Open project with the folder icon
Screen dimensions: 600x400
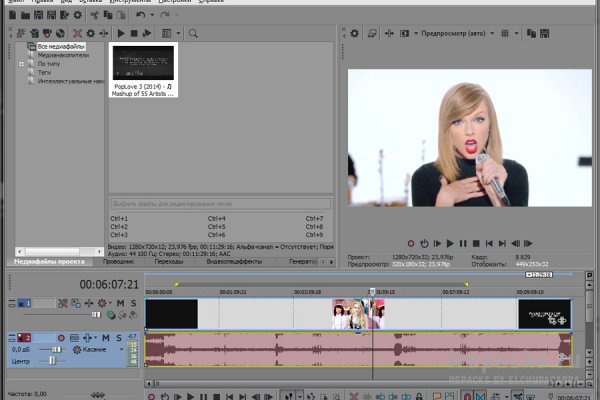coord(26,15)
